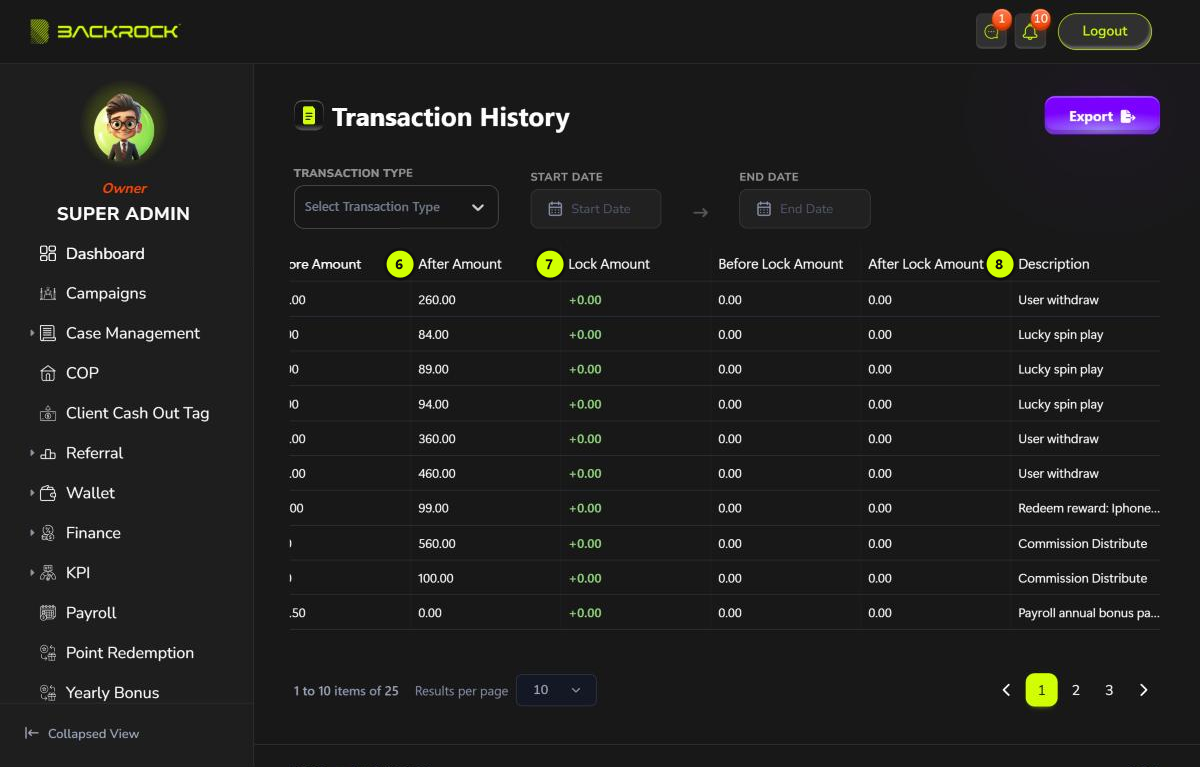
Task: Click the 1 to 10 items of 25 text
Action: 346,691
